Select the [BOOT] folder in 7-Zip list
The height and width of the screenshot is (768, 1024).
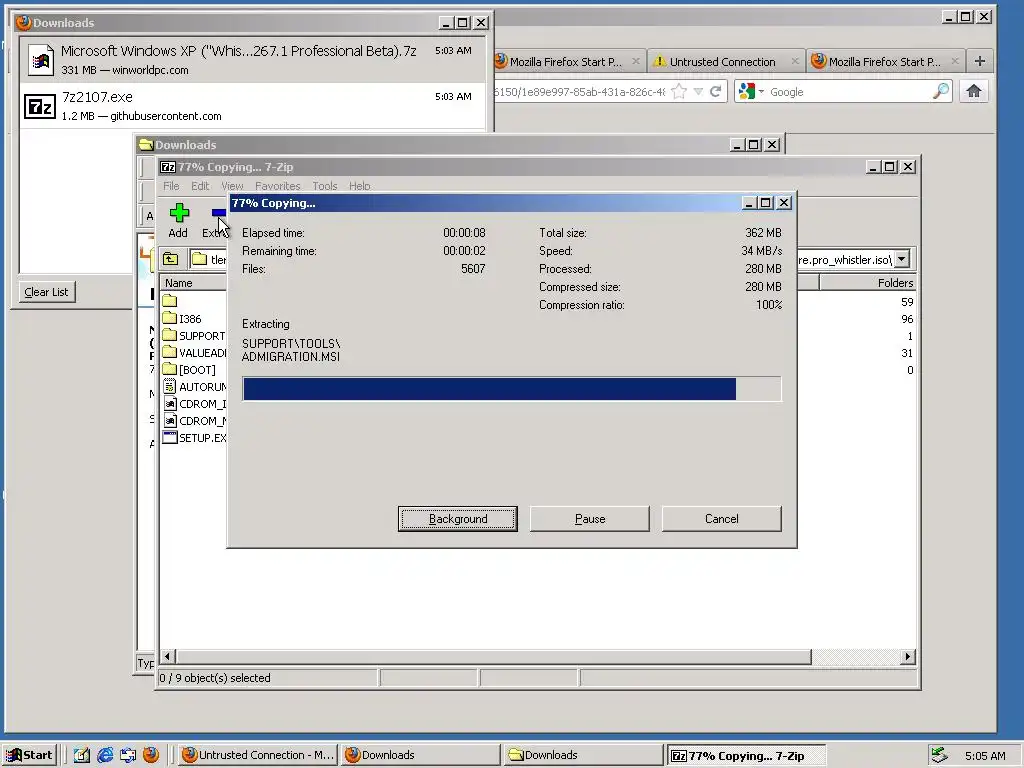[x=189, y=370]
